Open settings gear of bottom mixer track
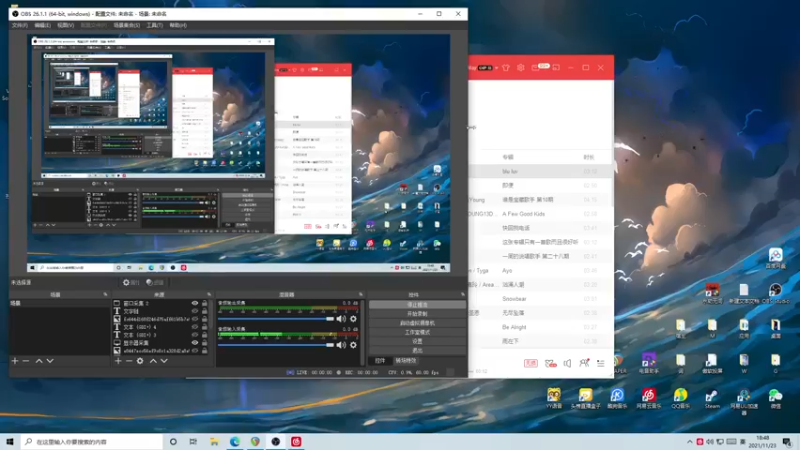Viewport: 800px width, 450px height. tap(353, 345)
